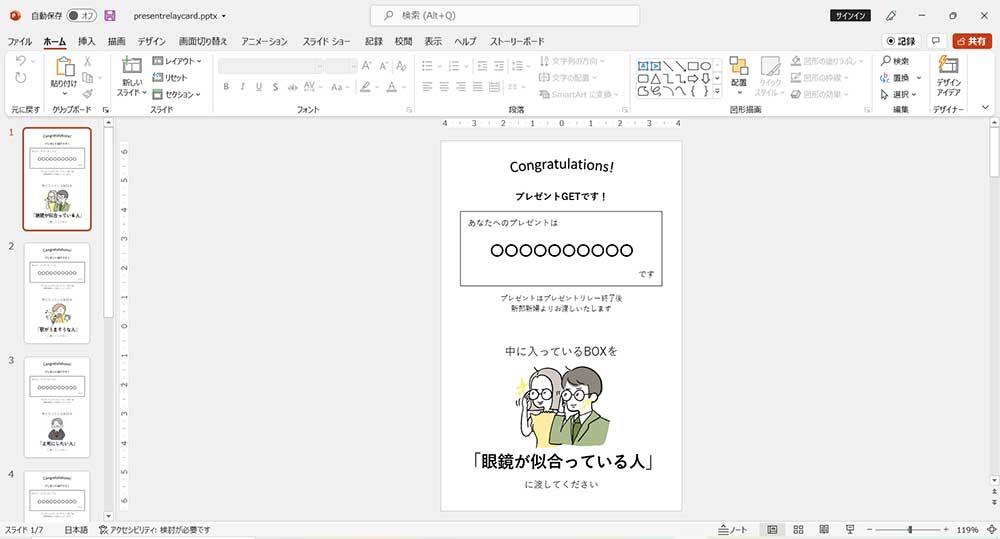Screen dimensions: 1000x539
Task: Open the Select (選択) dropdown
Action: coord(899,94)
